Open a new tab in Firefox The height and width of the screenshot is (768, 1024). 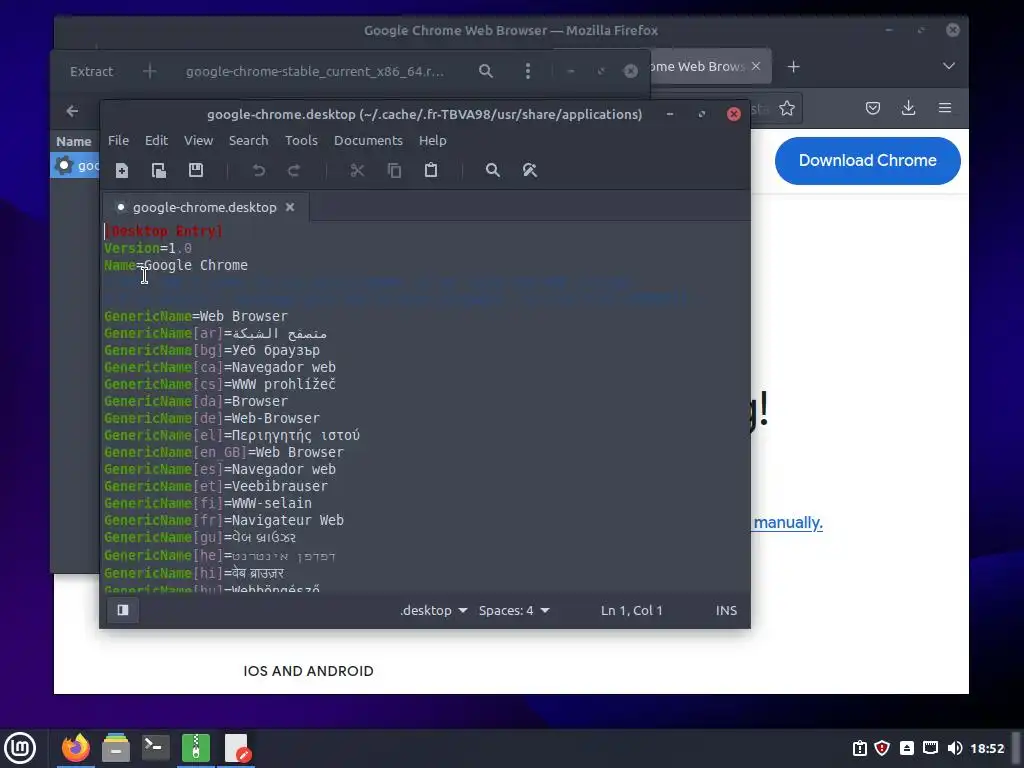coord(793,67)
